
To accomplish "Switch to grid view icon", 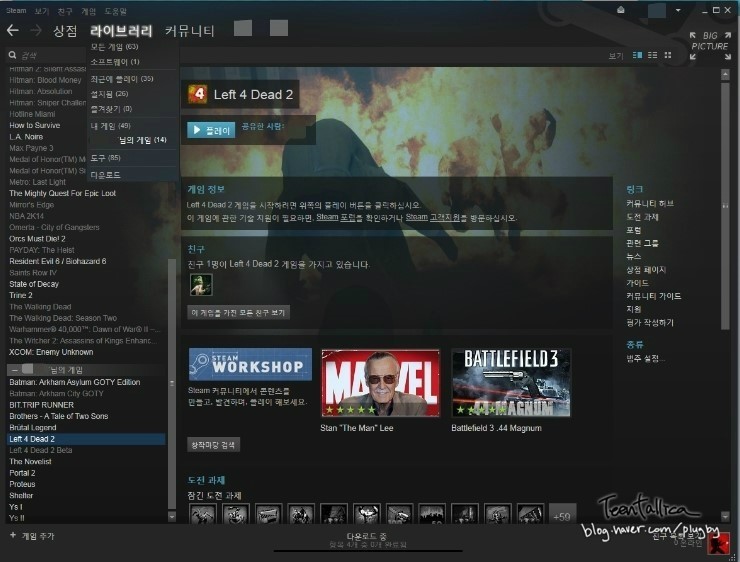I will pos(668,55).
